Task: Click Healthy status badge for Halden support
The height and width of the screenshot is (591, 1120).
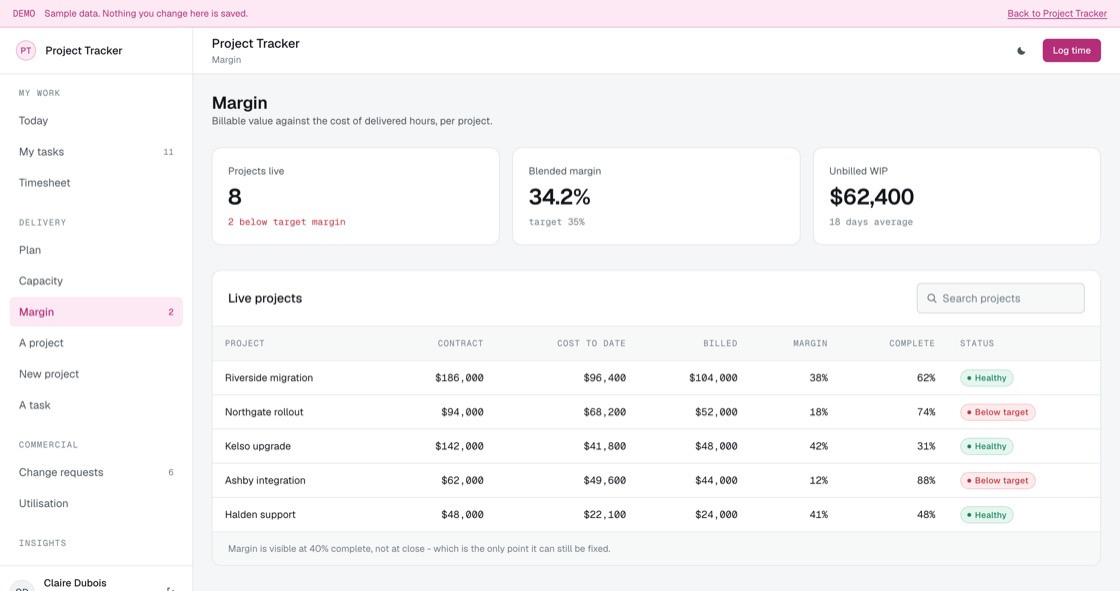Action: (986, 515)
